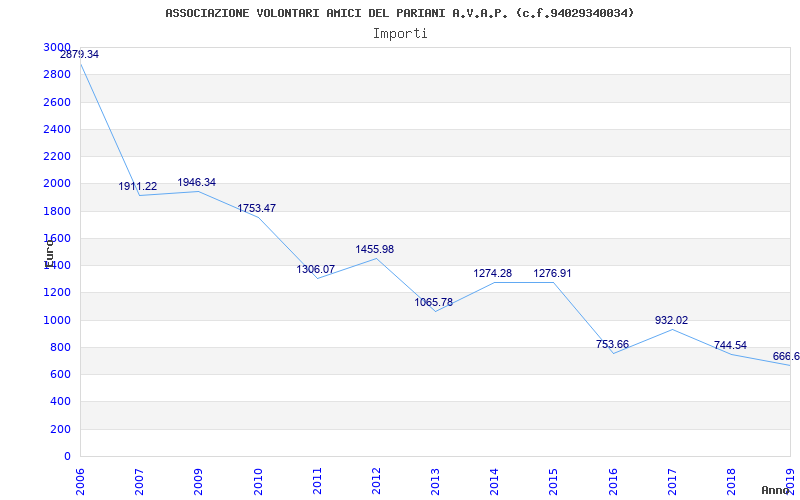Click the chart title with ASSOCIAZIONE VOLONTARI
Screen dimensions: 800x500
coord(399,13)
